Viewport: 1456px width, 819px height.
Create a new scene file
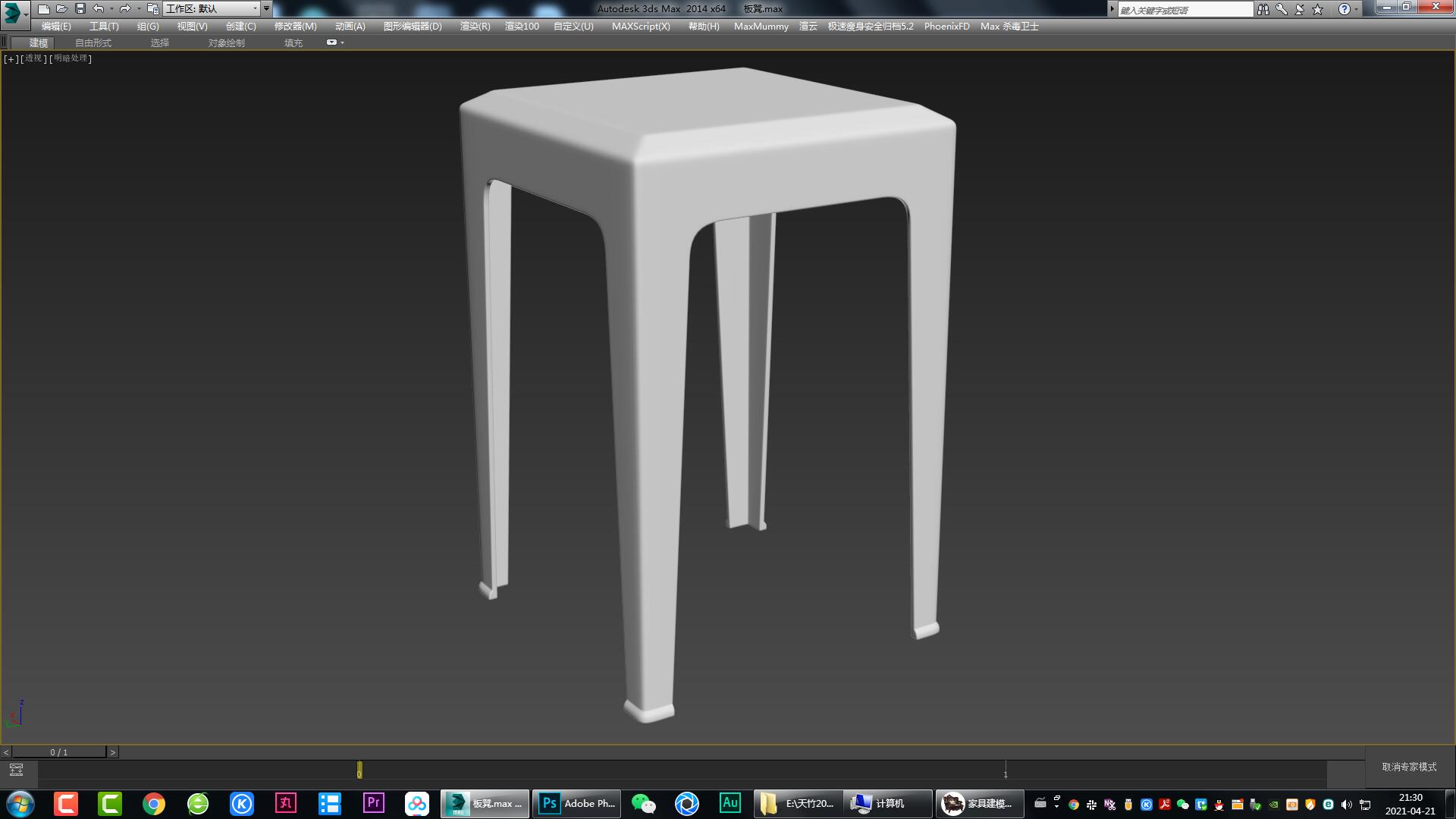(x=44, y=8)
